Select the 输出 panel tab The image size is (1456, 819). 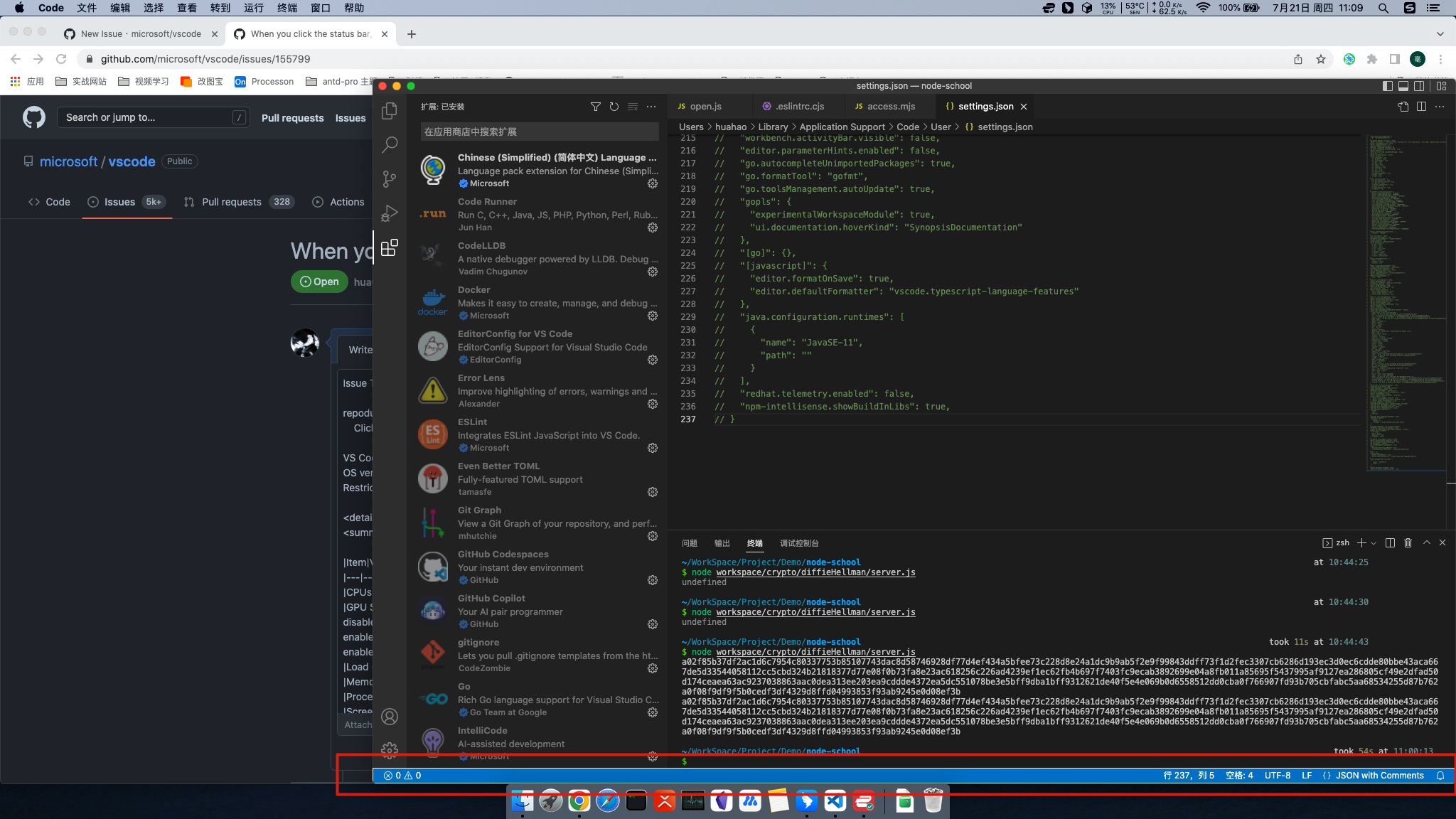coord(722,543)
